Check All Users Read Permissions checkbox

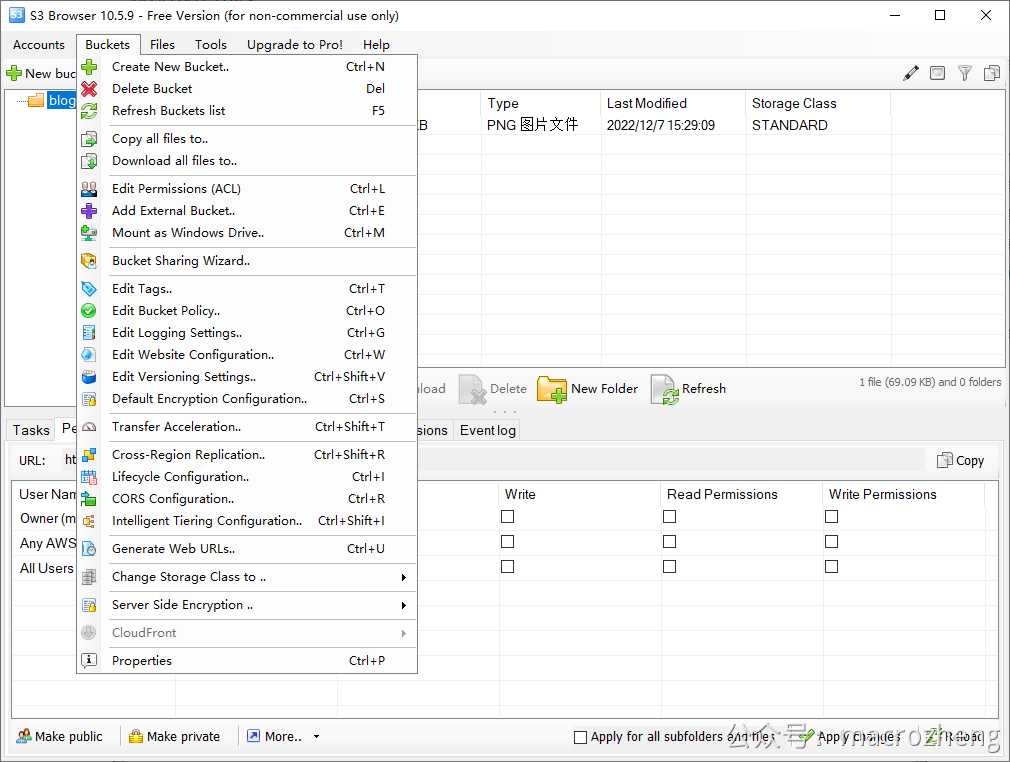tap(670, 567)
